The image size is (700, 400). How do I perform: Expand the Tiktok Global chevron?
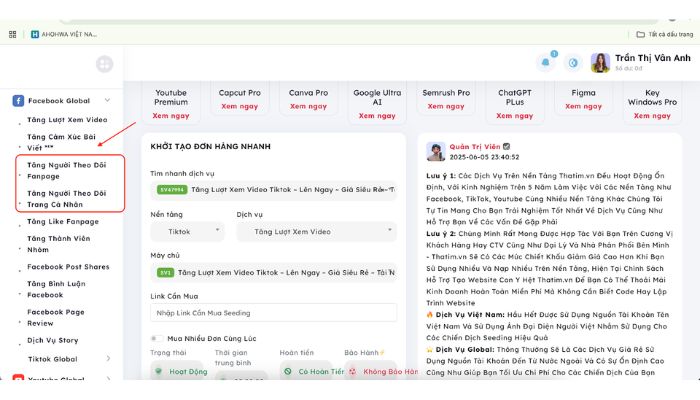(x=108, y=358)
